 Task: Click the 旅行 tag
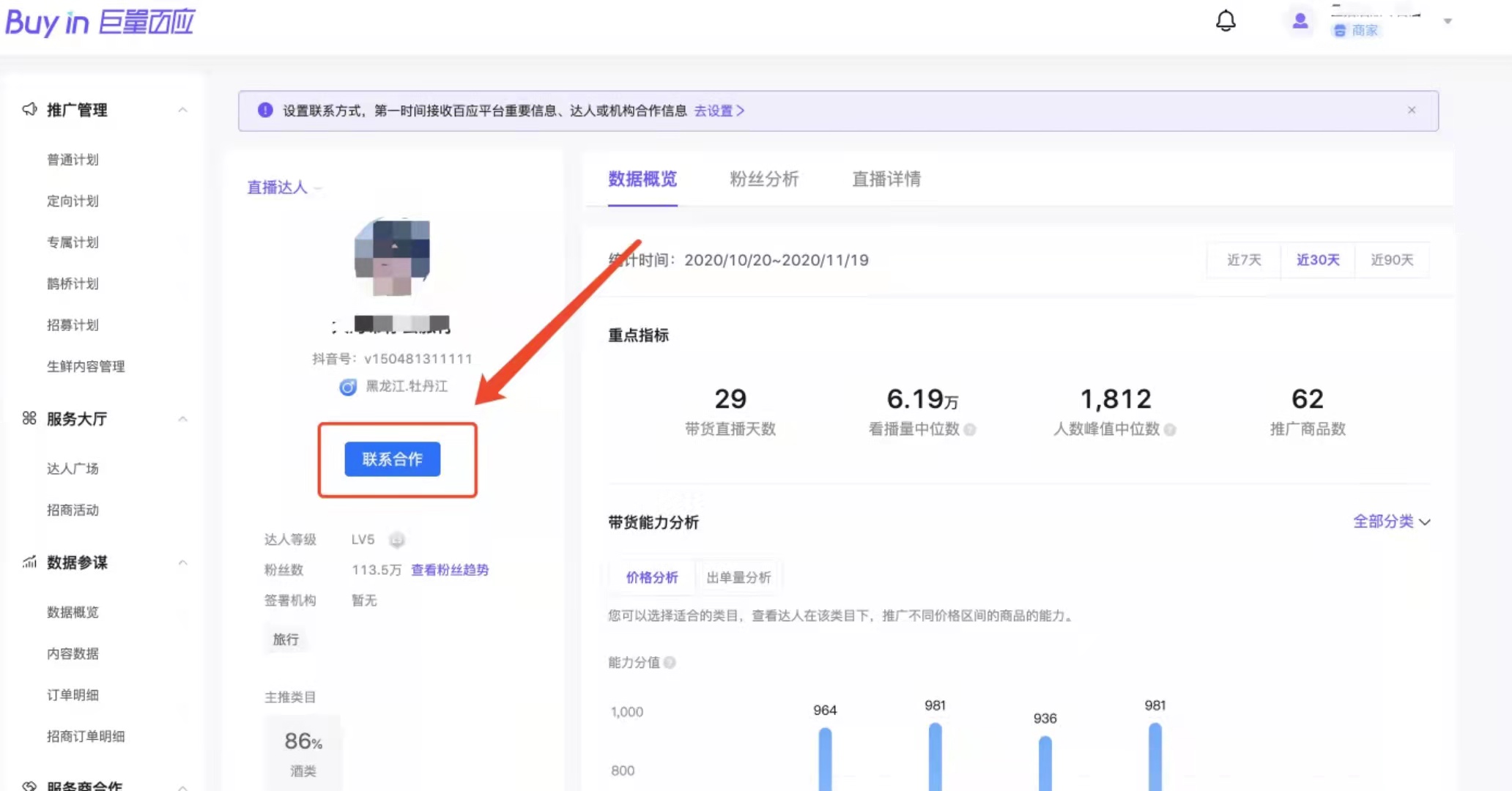(286, 639)
